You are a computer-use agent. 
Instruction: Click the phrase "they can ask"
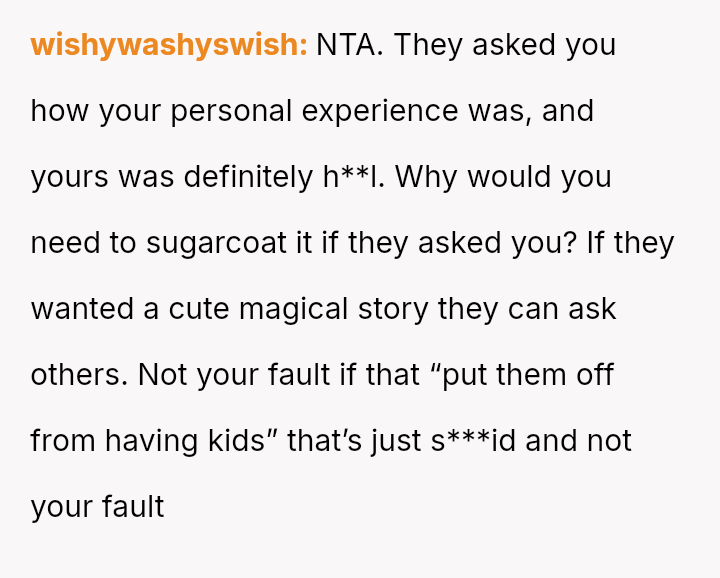(x=528, y=309)
